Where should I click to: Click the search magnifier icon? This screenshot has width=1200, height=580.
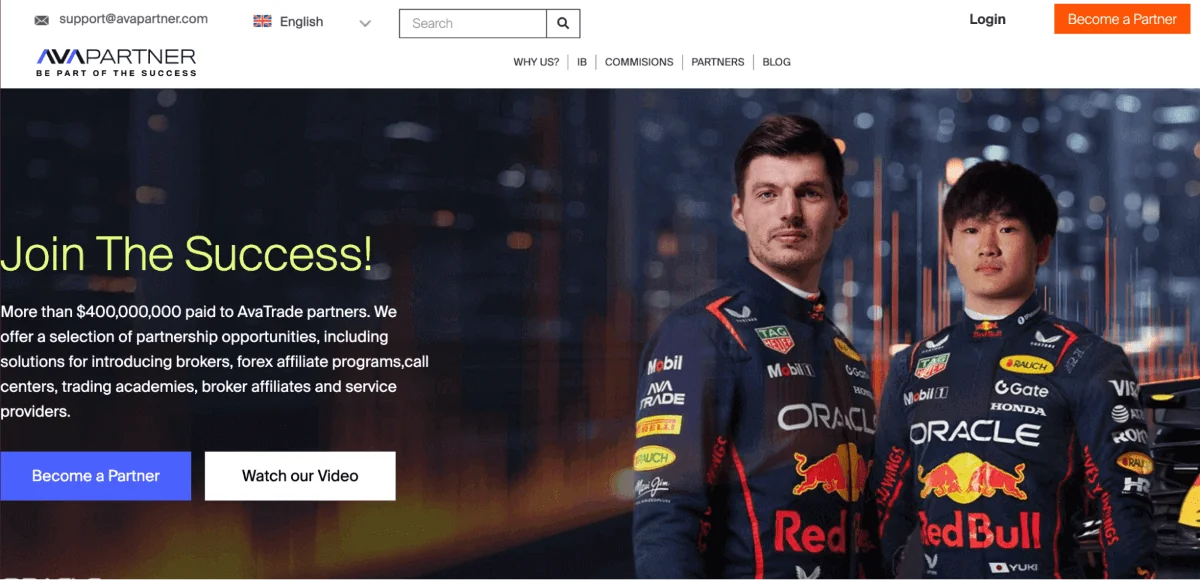(x=563, y=23)
